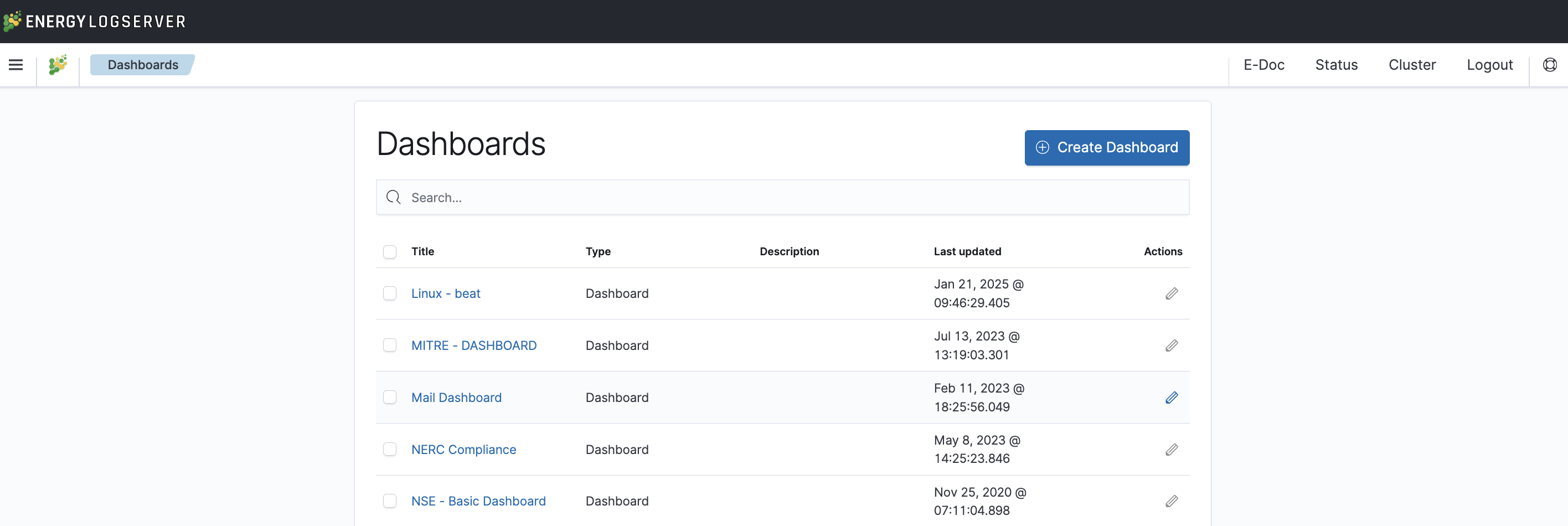Select the Mail Dashboard row checkbox
The image size is (1568, 526).
[390, 398]
